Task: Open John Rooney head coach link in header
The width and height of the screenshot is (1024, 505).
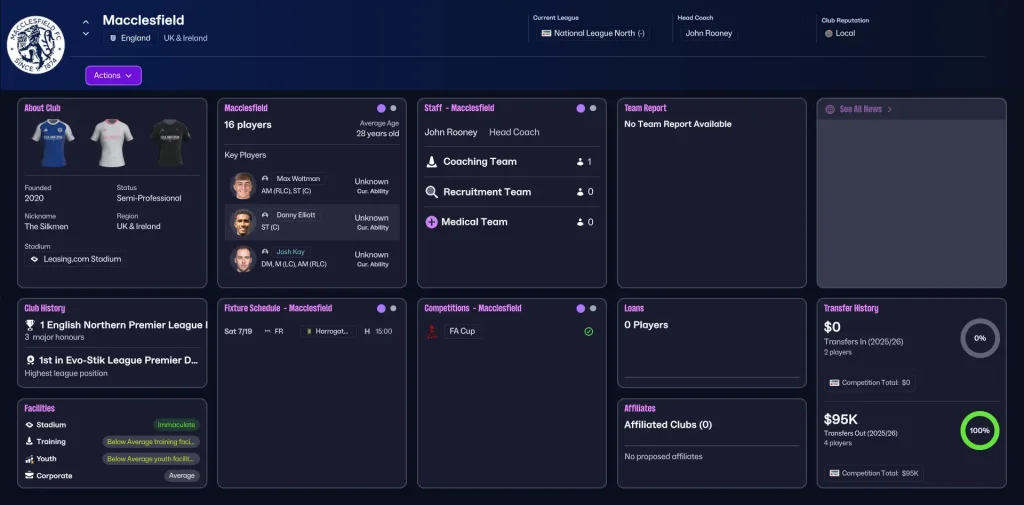Action: 709,33
